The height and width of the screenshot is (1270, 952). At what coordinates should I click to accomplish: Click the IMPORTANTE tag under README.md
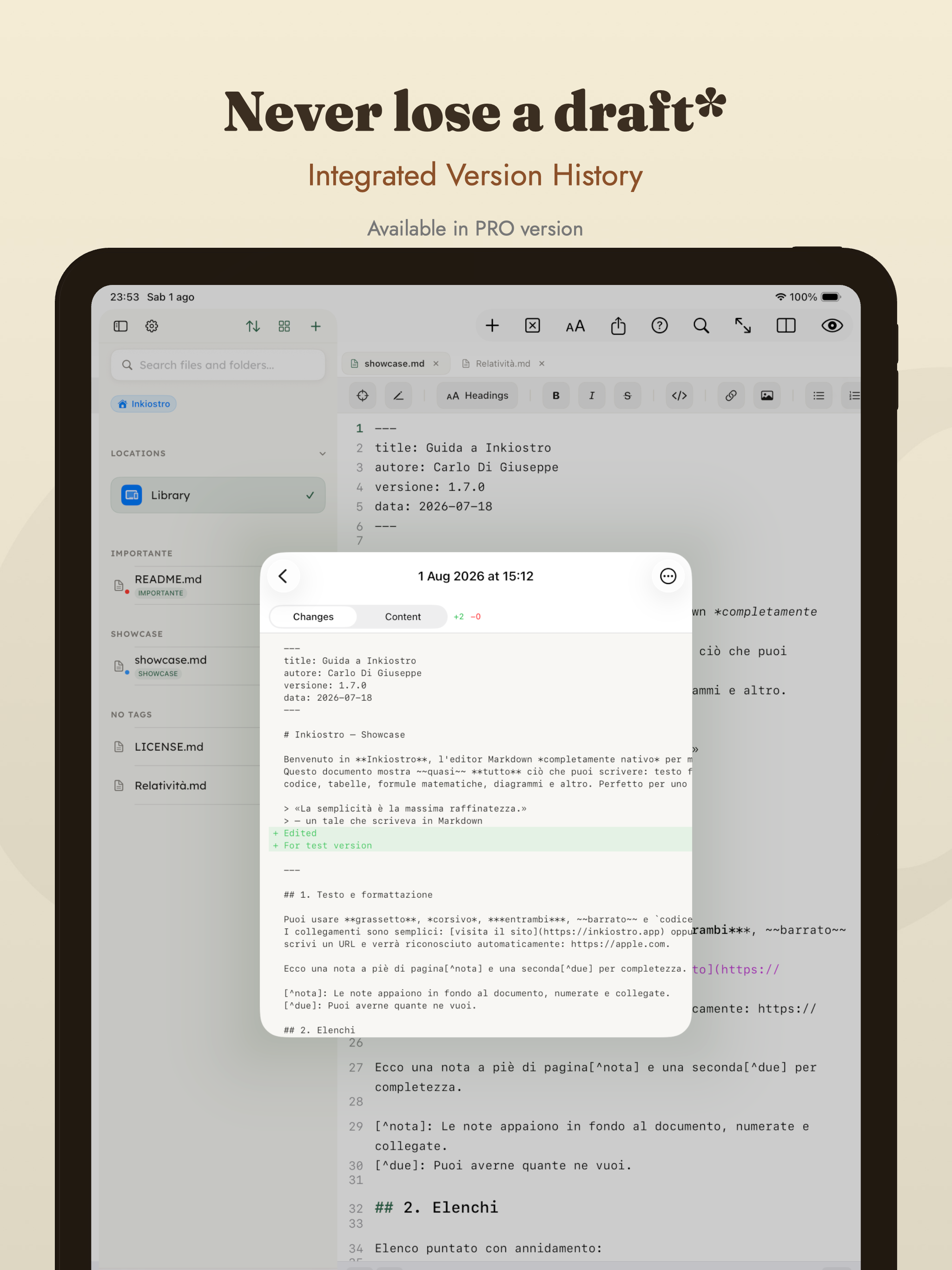point(161,593)
